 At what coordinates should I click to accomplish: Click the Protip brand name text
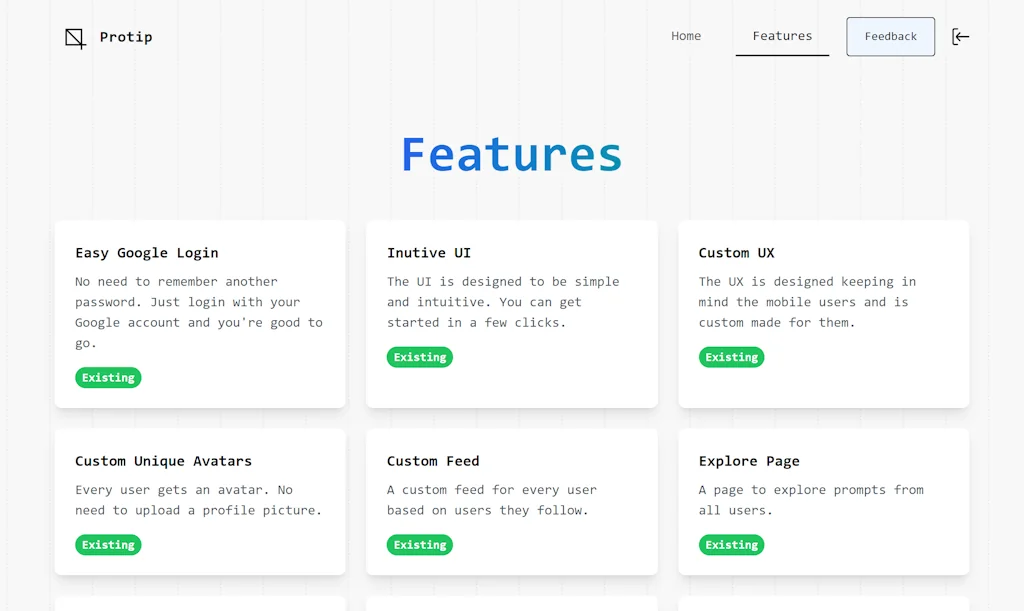[x=126, y=38]
